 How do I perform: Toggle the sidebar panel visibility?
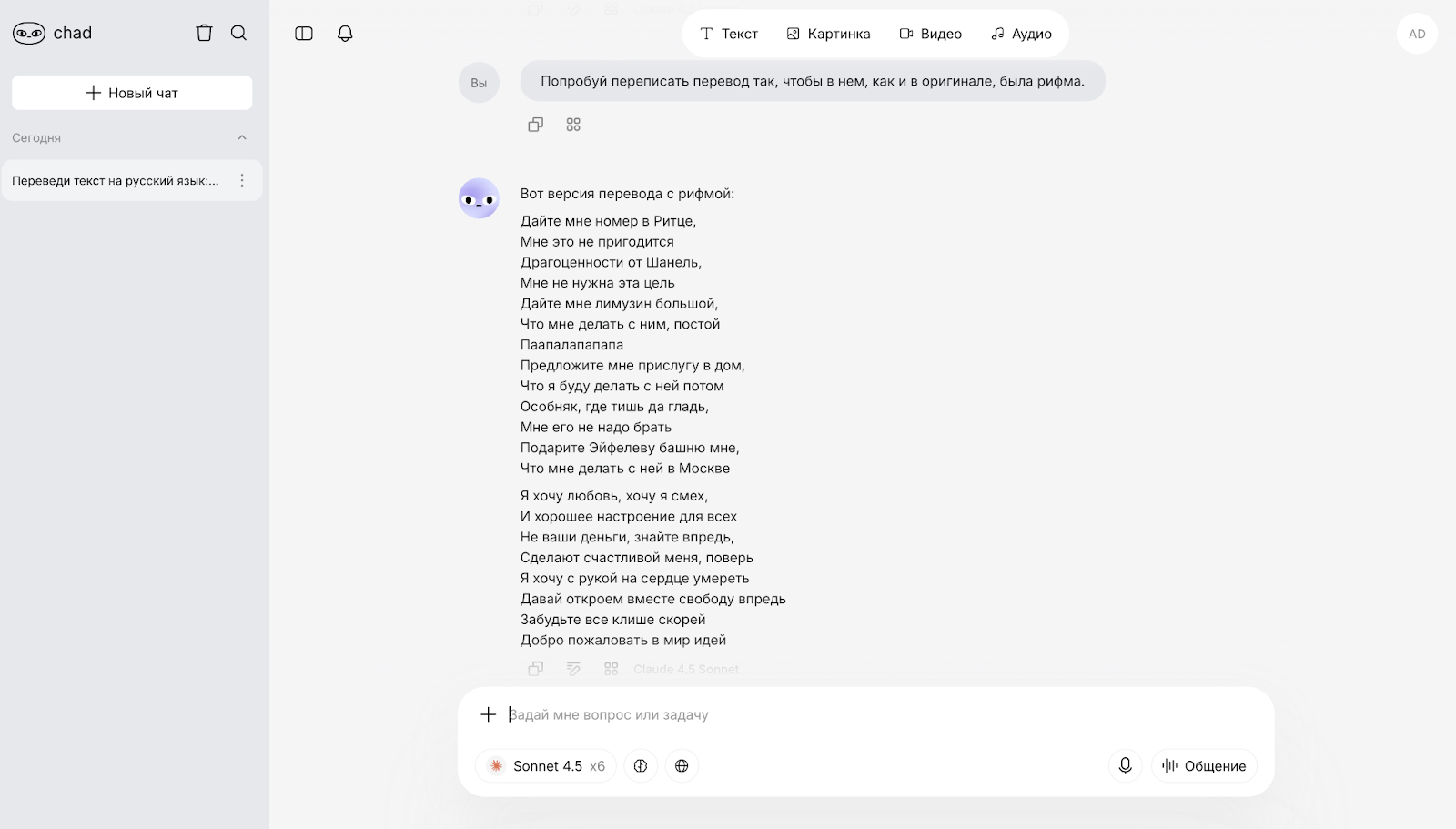click(304, 34)
